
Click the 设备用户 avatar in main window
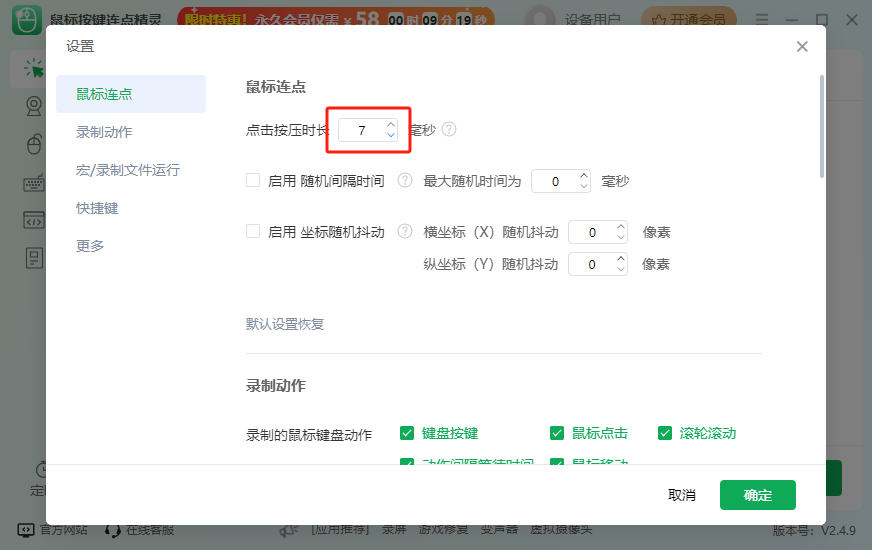pos(539,18)
